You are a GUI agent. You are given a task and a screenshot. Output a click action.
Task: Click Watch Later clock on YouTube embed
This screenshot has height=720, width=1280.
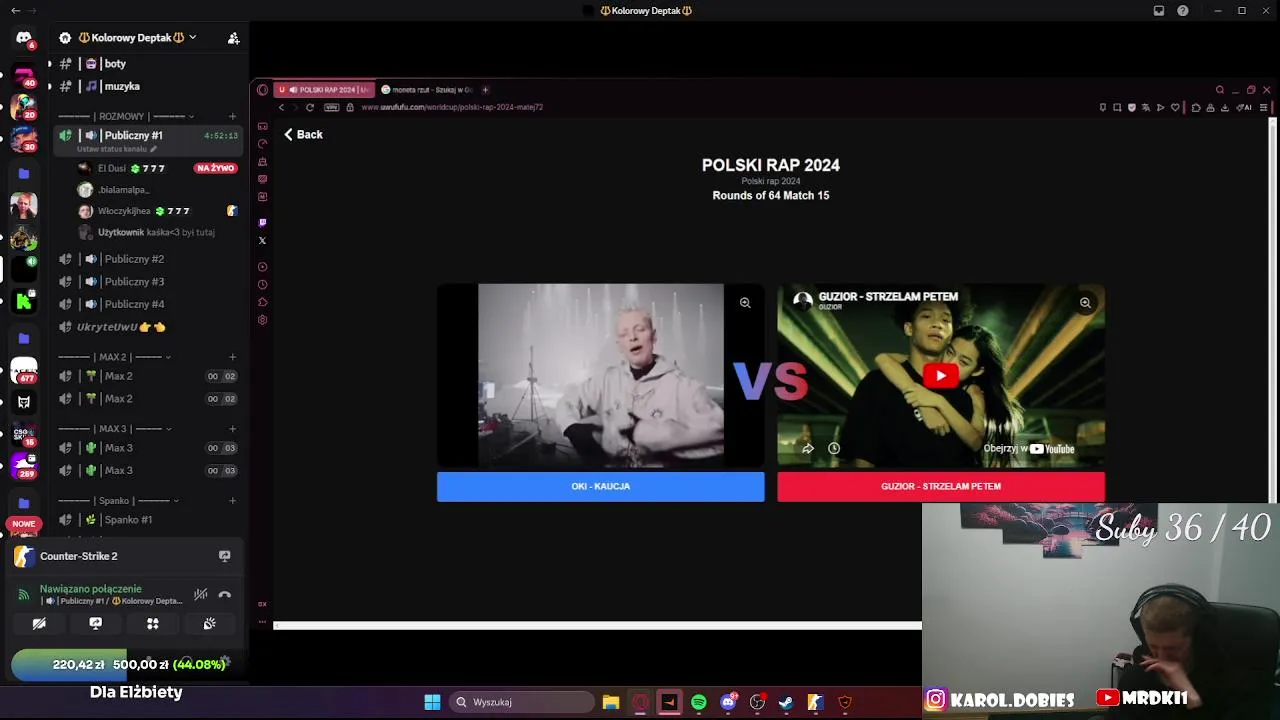pos(834,448)
